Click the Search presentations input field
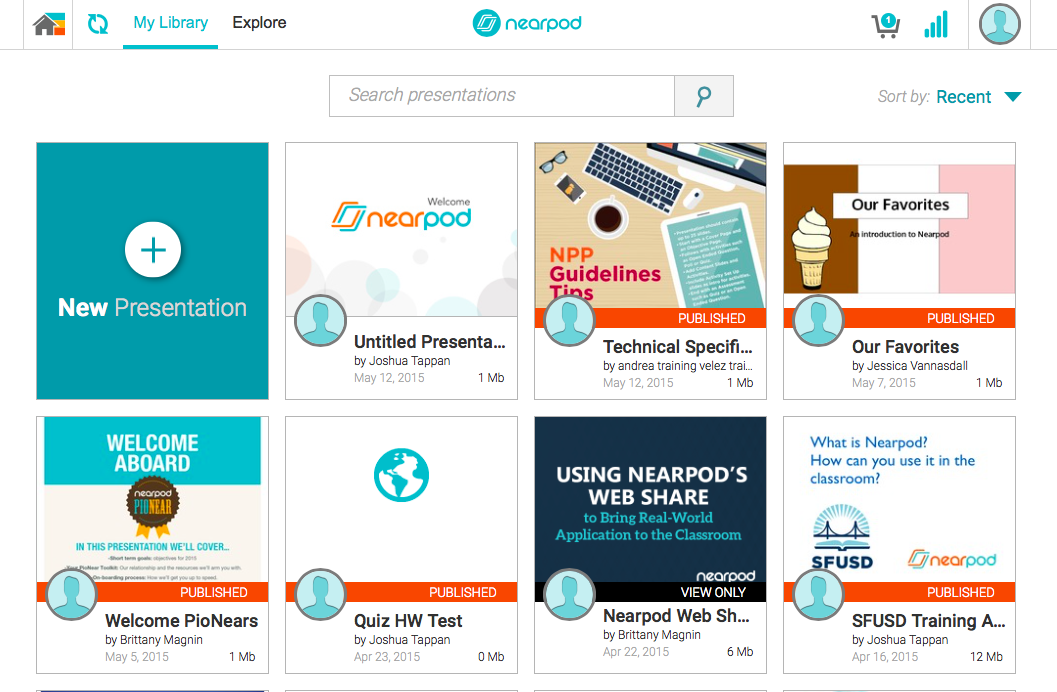The image size is (1057, 692). (502, 96)
